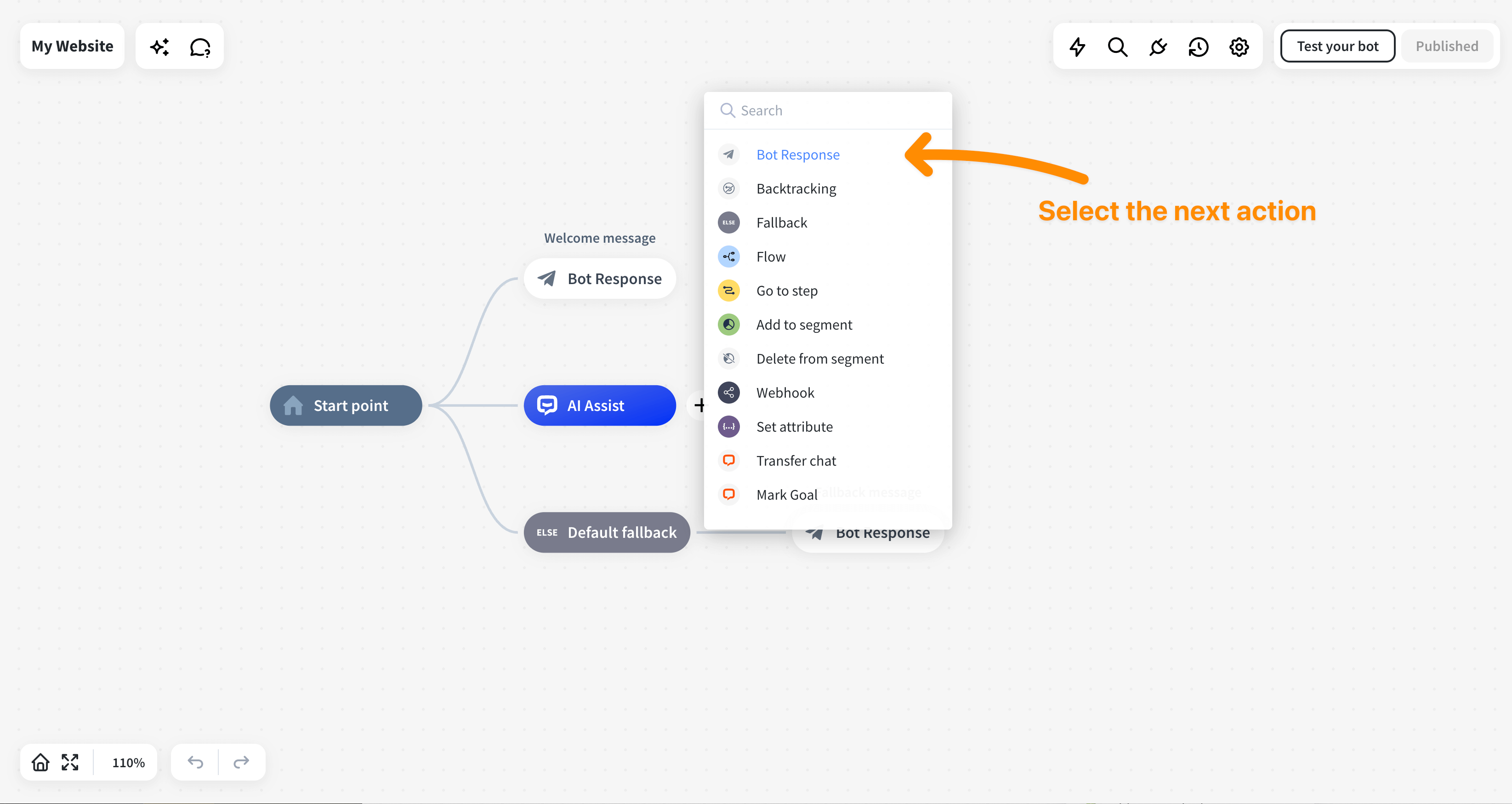The height and width of the screenshot is (804, 1512).
Task: Click the Backtracking icon in the list
Action: 728,188
